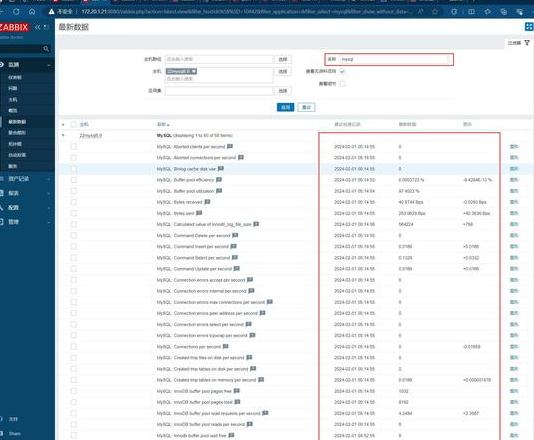
Task: Click the 22mysql8.0 host link
Action: pyautogui.click(x=91, y=136)
